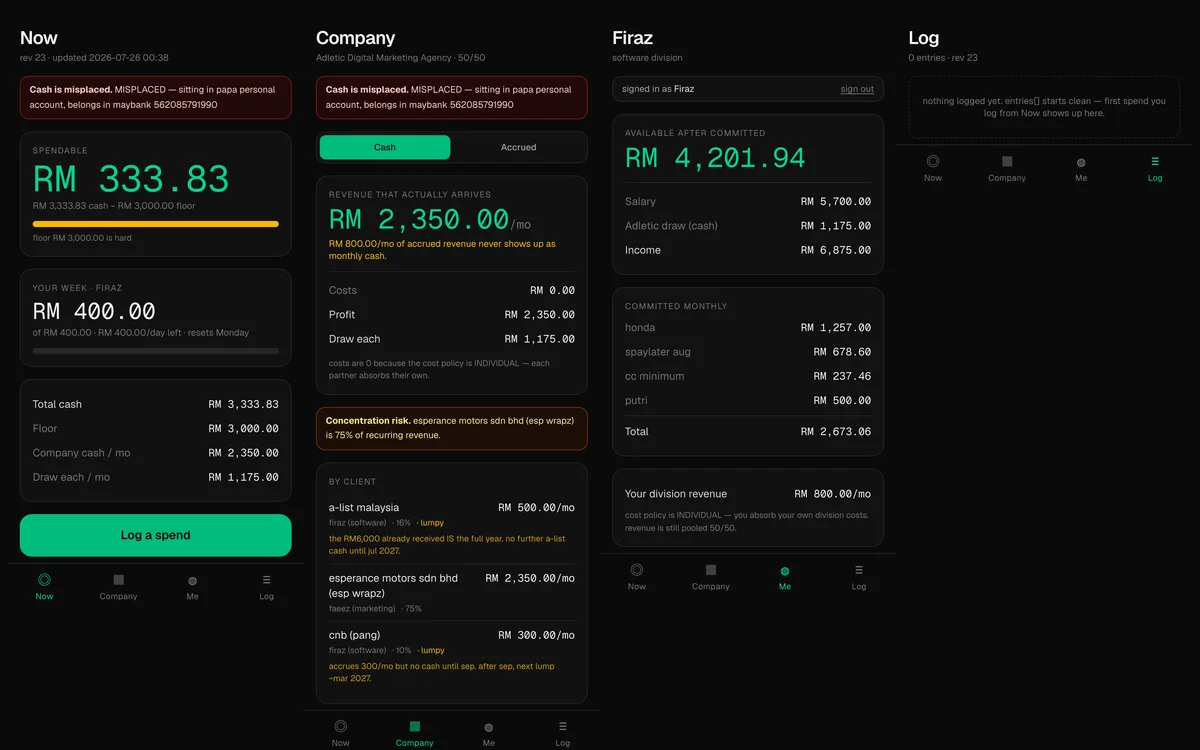1200x750 pixels.
Task: Click the signed in as Firaz field
Action: (x=748, y=89)
